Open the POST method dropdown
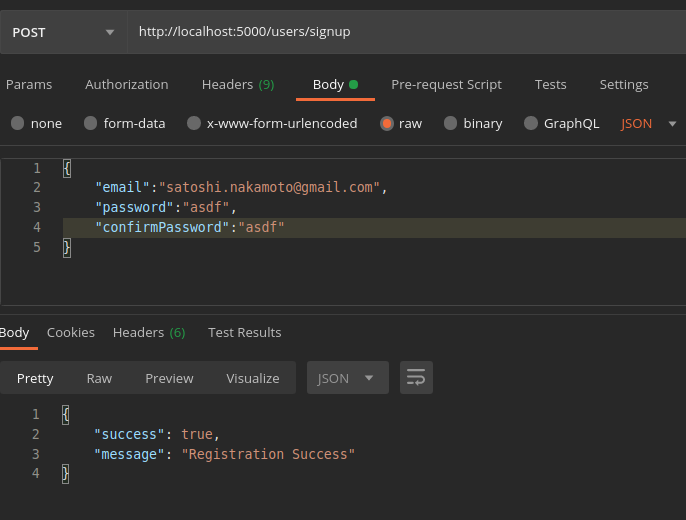The height and width of the screenshot is (520, 686). (62, 32)
